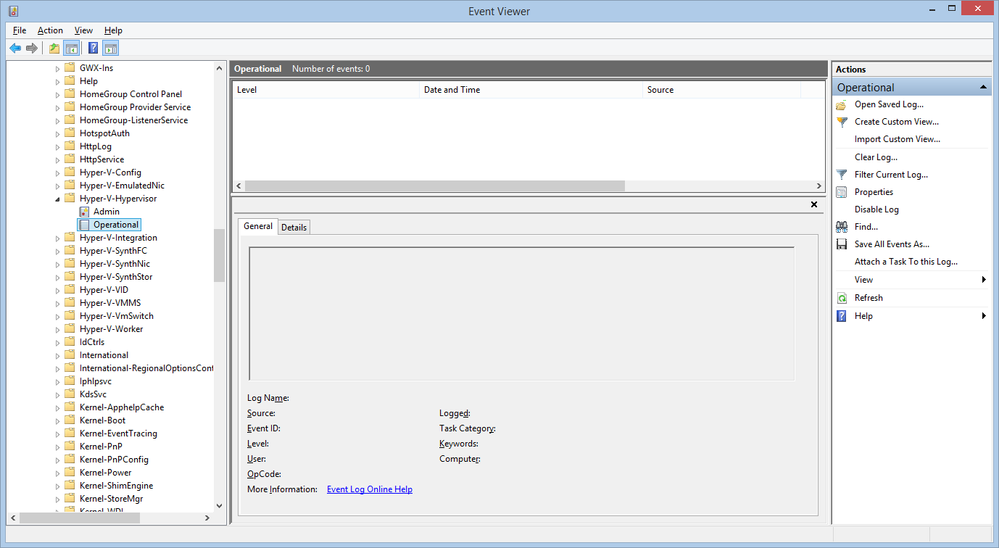Screen dimensions: 999x548
Task: Click the blue Help question mark toolbar icon
Action: 93,48
